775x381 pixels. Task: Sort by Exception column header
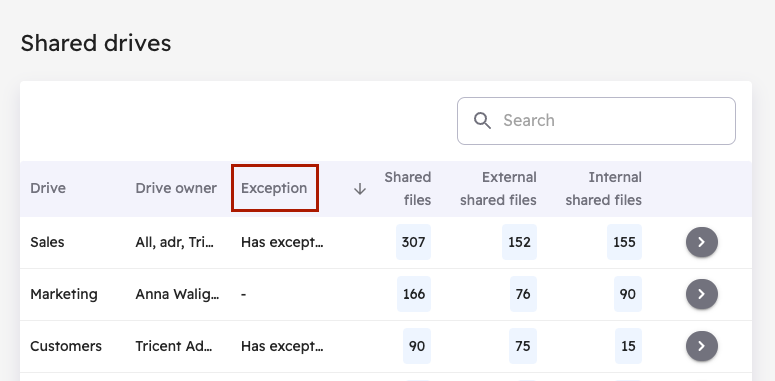coord(274,188)
